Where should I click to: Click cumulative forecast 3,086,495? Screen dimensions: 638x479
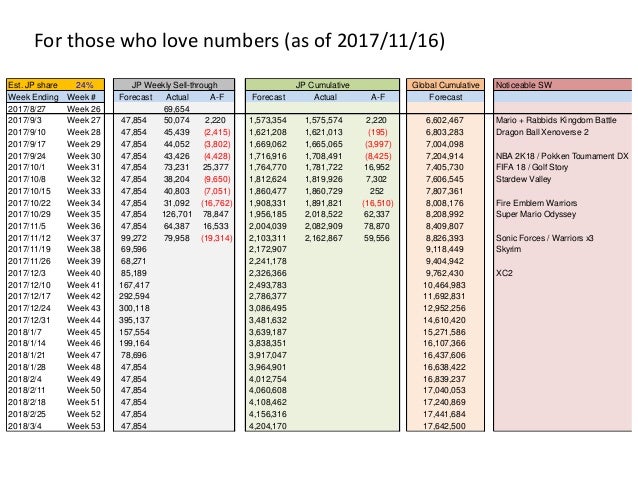(268, 308)
